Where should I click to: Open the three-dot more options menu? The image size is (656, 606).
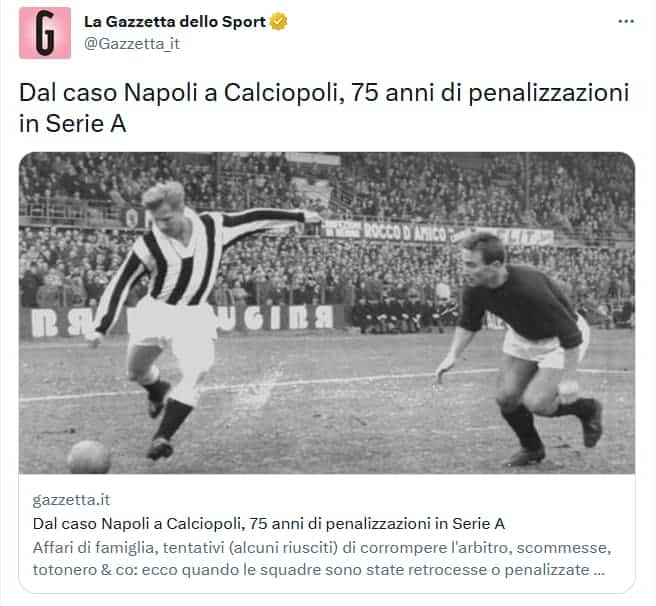[x=626, y=21]
